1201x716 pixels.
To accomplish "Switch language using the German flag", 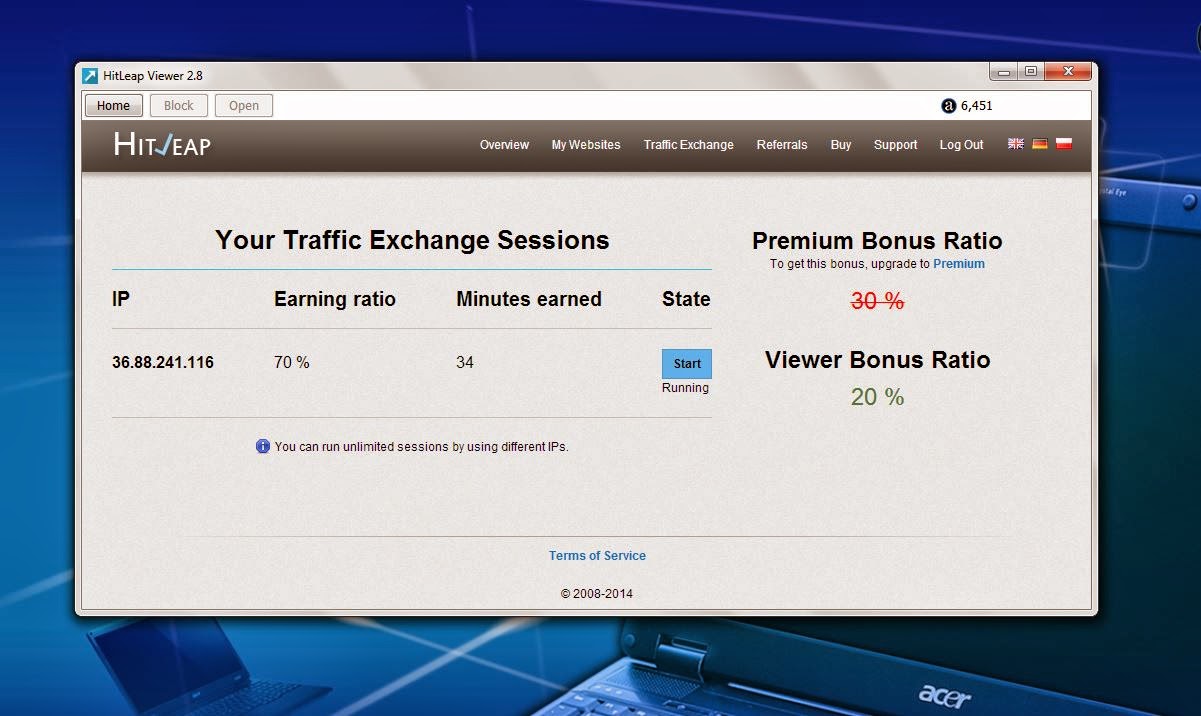I will (1040, 144).
